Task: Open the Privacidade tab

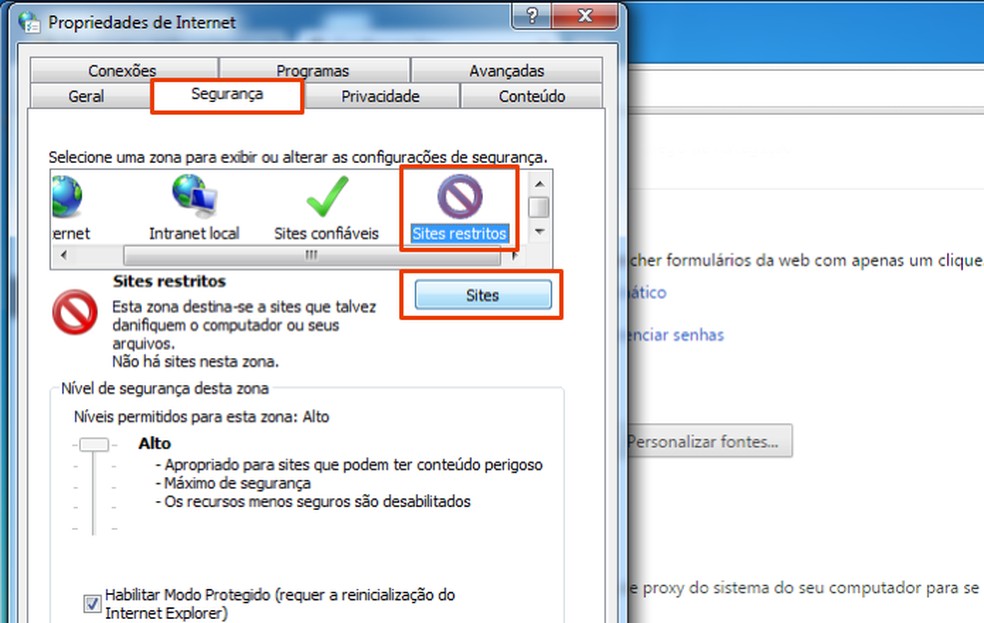Action: (x=381, y=96)
